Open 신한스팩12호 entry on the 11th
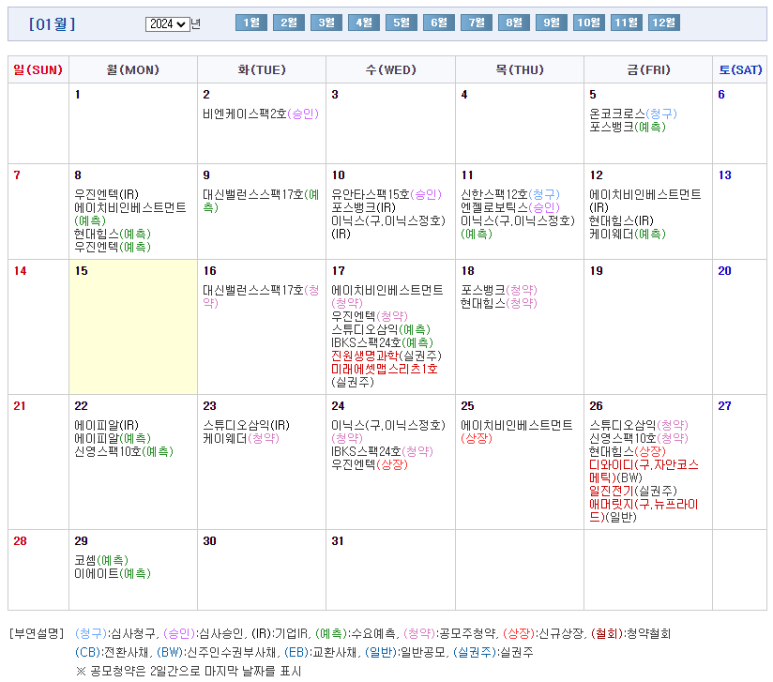Screen dimensions: 773x682 tap(510, 194)
